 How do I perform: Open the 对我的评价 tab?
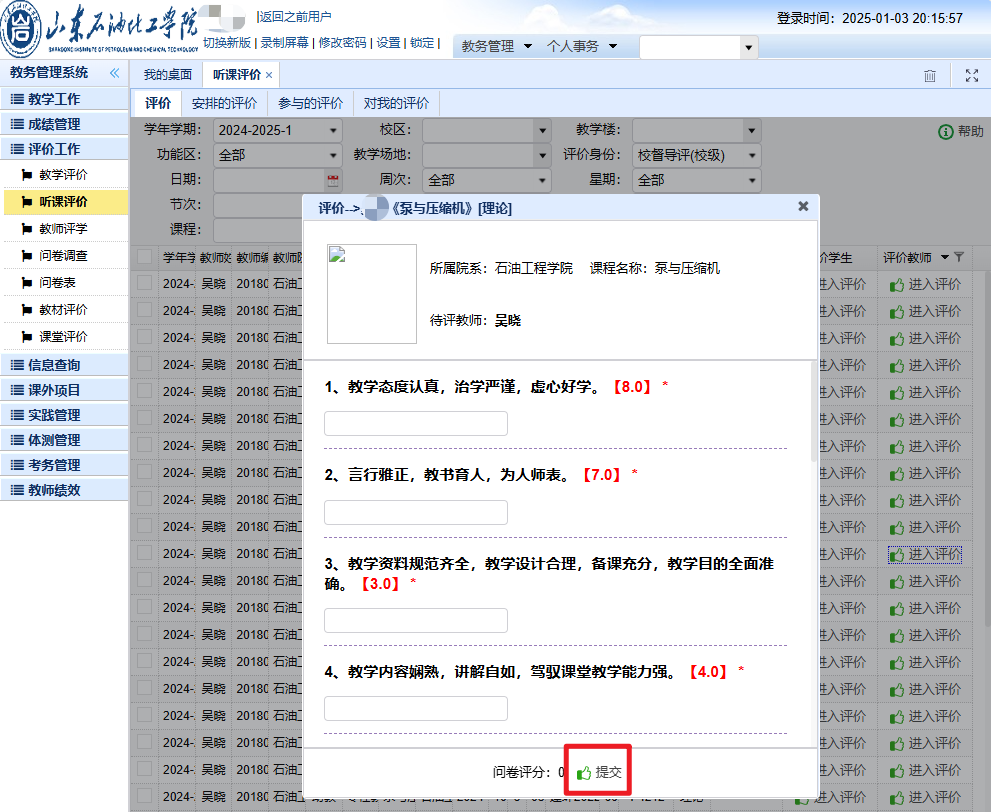click(x=396, y=103)
